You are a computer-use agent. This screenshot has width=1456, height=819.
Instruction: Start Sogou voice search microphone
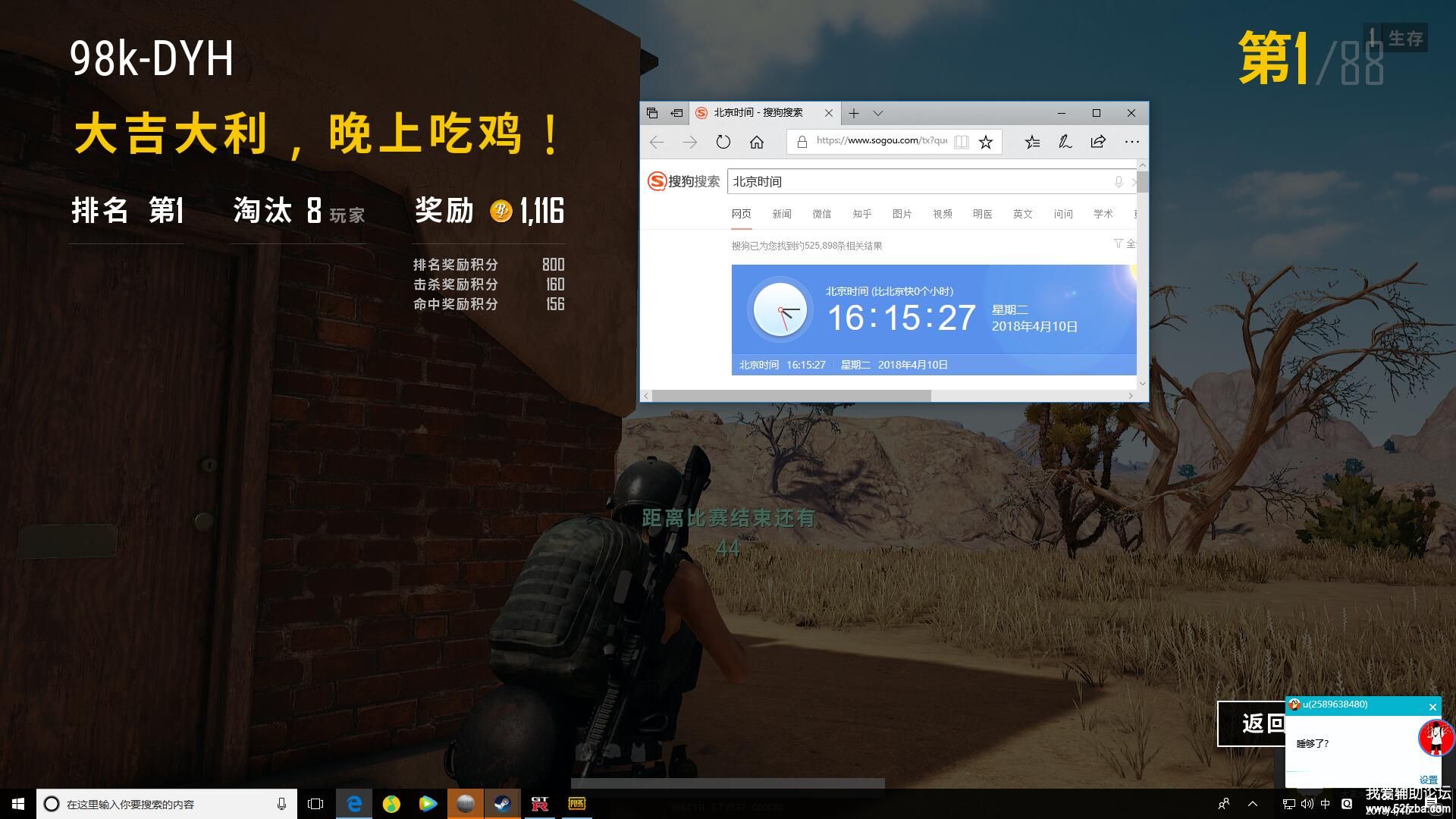(1119, 181)
